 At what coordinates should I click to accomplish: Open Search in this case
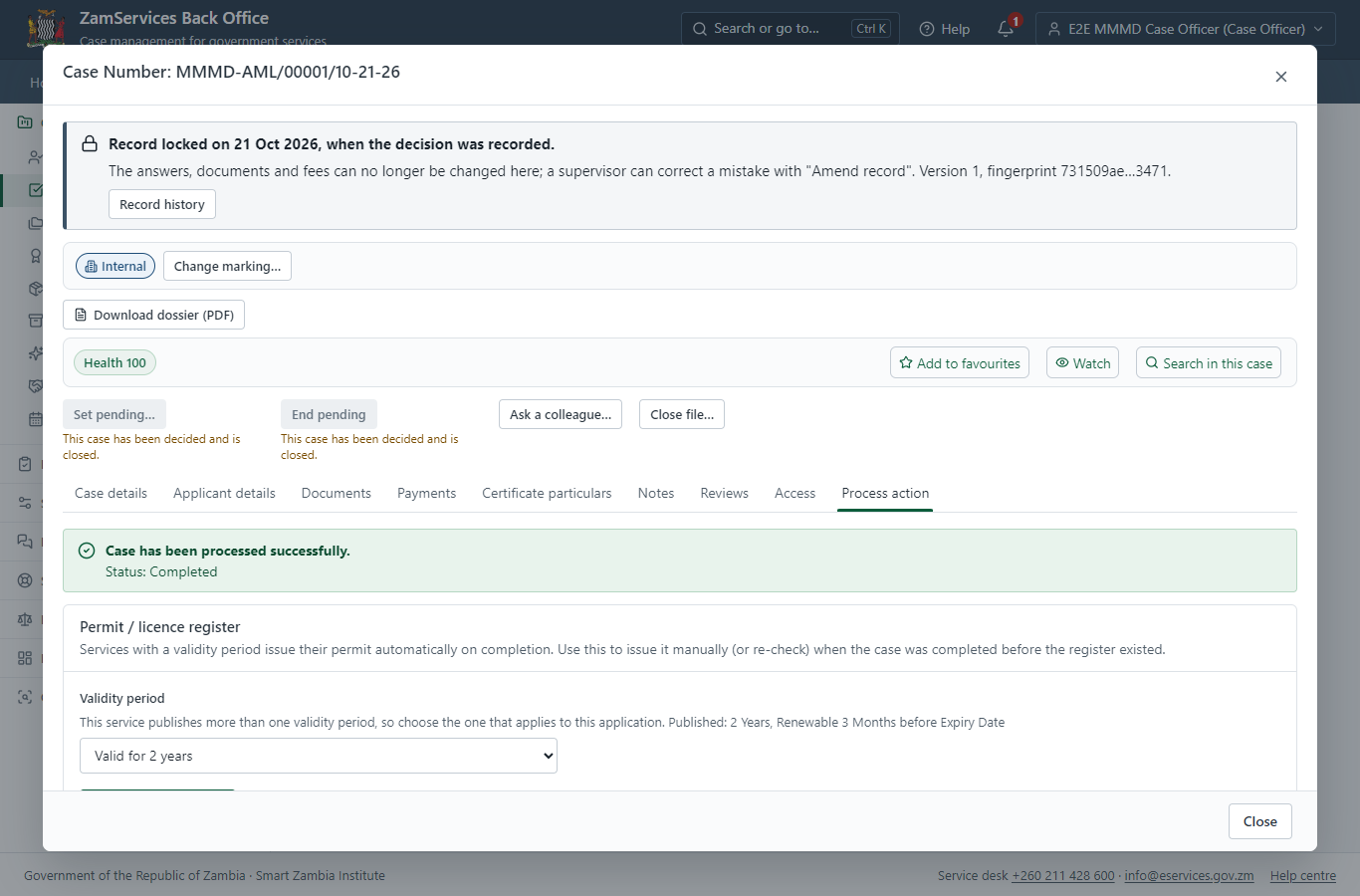tap(1209, 363)
